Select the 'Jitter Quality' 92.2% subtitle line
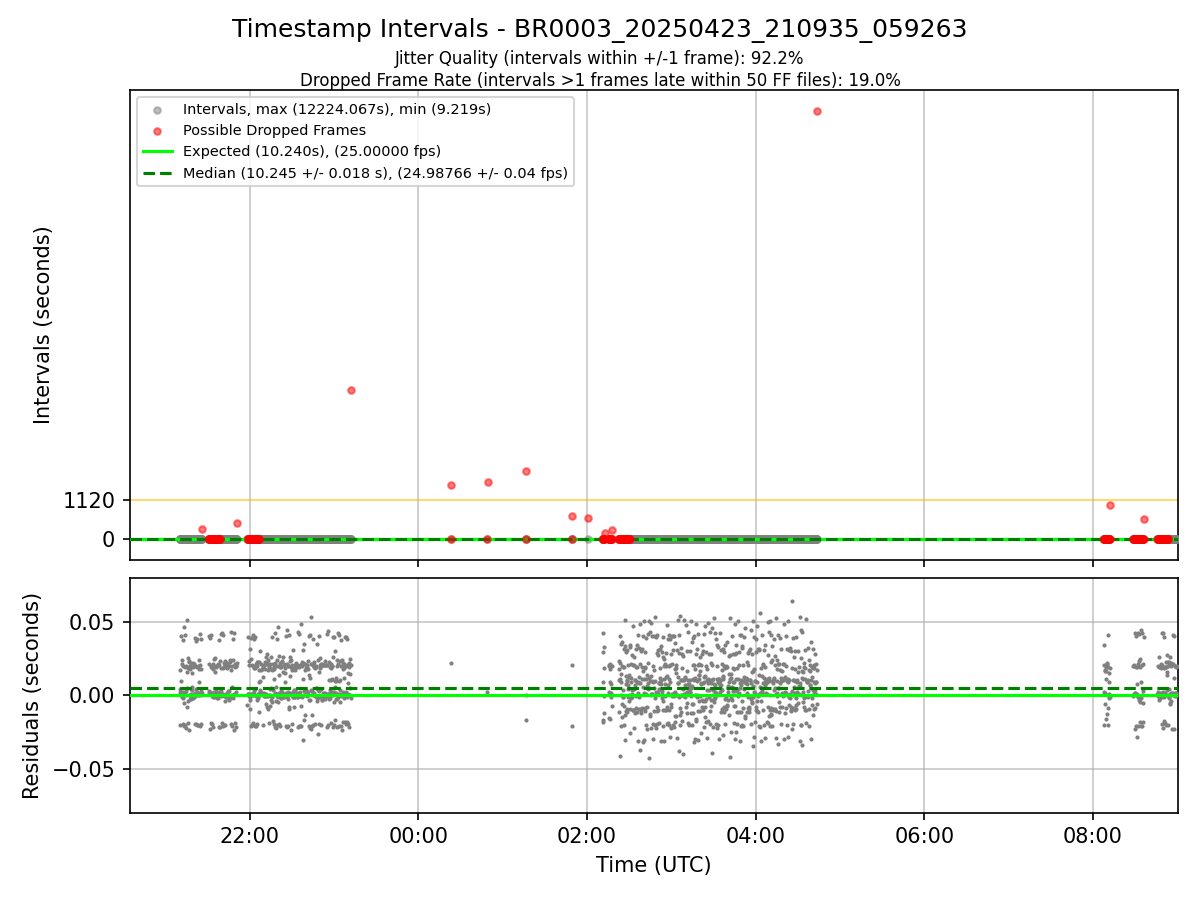 (599, 58)
